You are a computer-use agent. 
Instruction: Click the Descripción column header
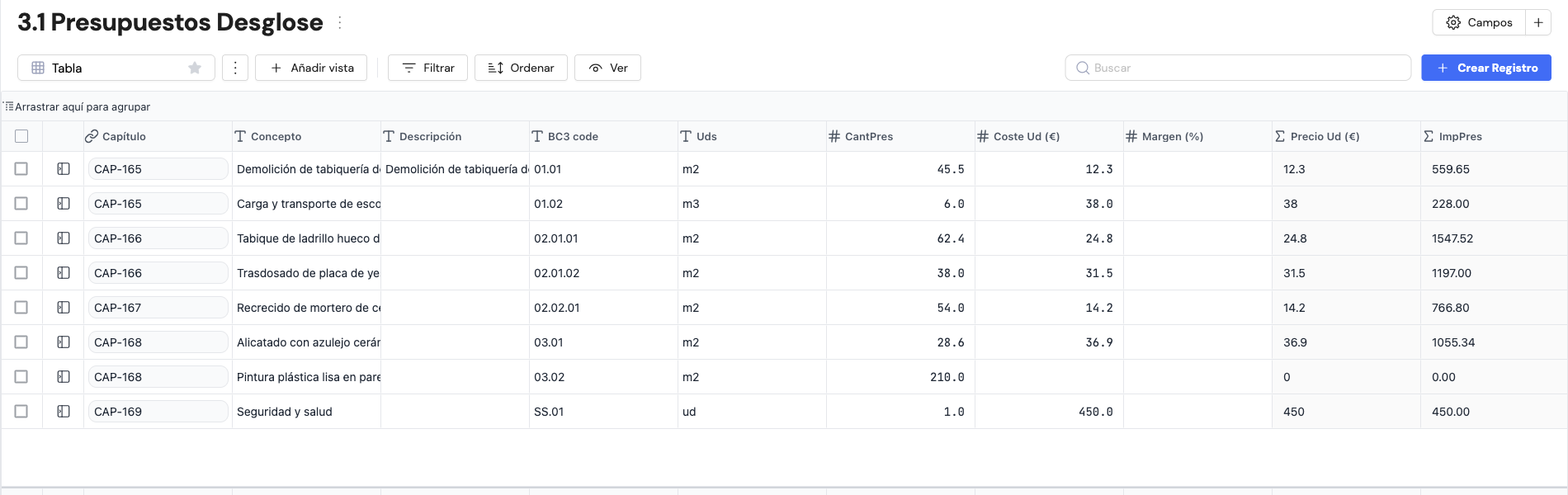(455, 136)
